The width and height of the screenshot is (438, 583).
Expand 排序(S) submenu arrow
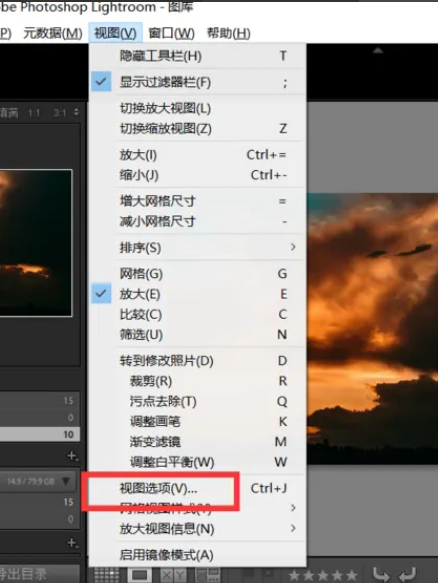[x=293, y=247]
